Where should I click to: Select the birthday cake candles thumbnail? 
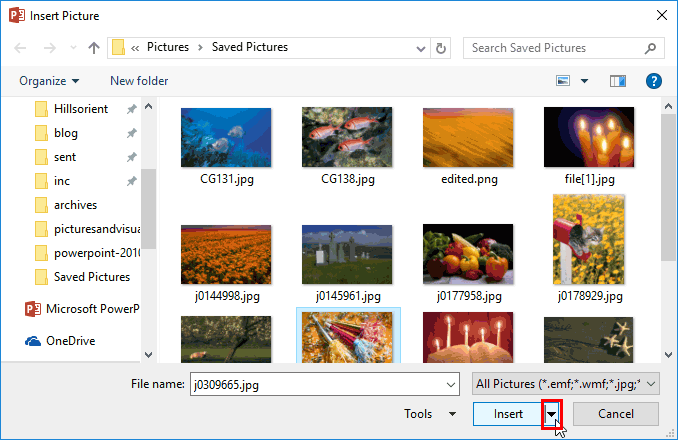(468, 337)
